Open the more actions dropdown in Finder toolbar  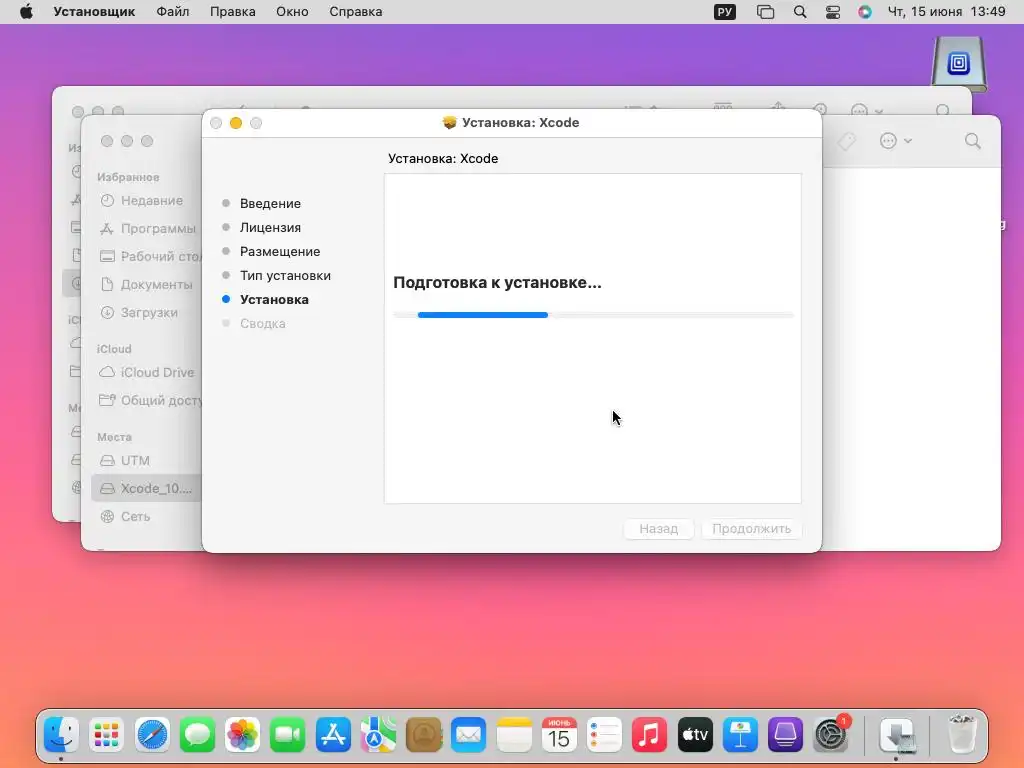pyautogui.click(x=895, y=140)
